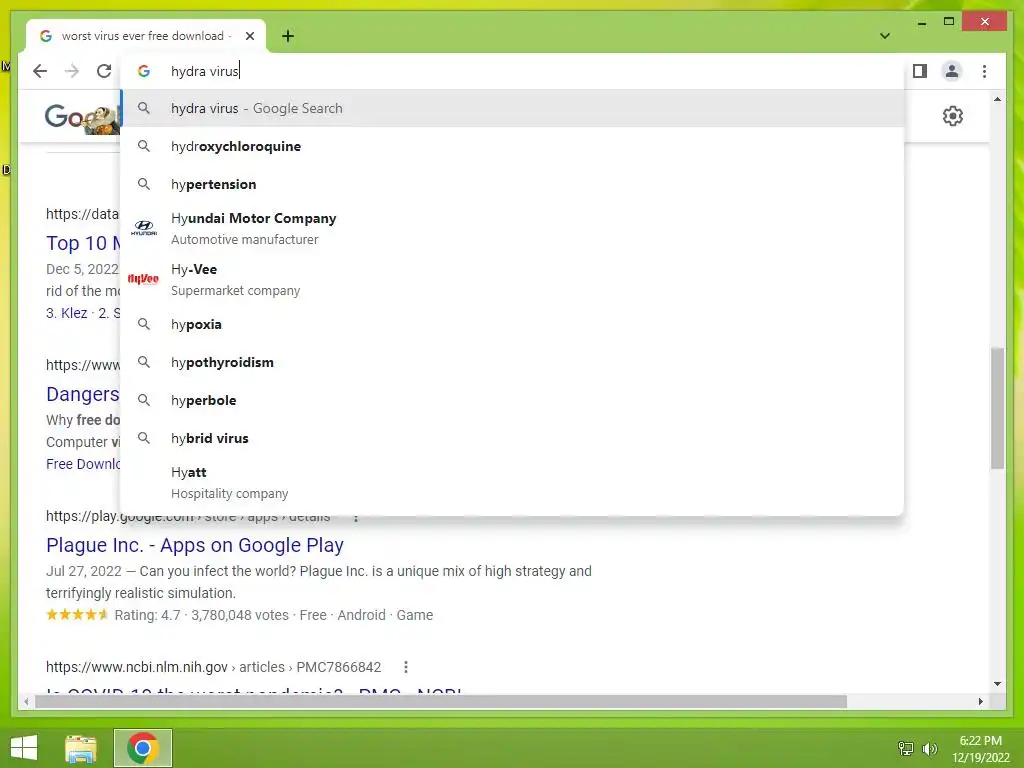This screenshot has height=768, width=1024.
Task: Click the vertical scrollbar thumb
Action: tap(997, 408)
